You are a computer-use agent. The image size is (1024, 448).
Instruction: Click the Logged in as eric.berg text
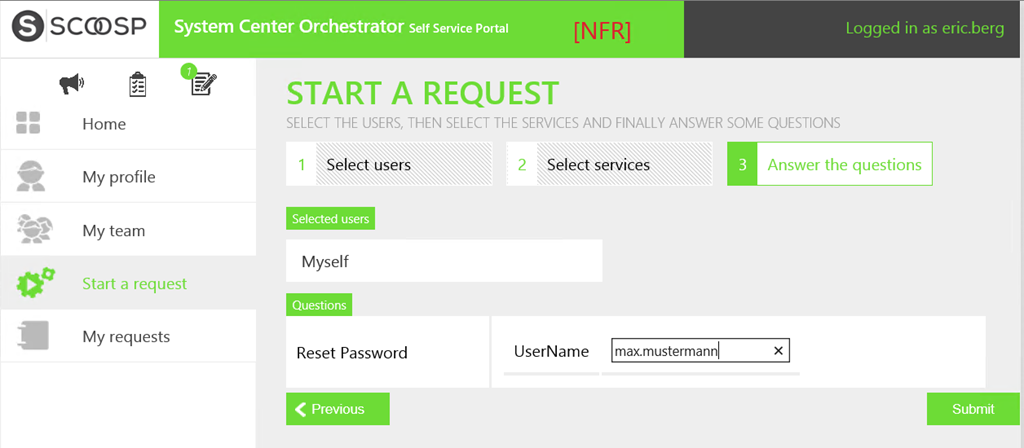click(924, 28)
